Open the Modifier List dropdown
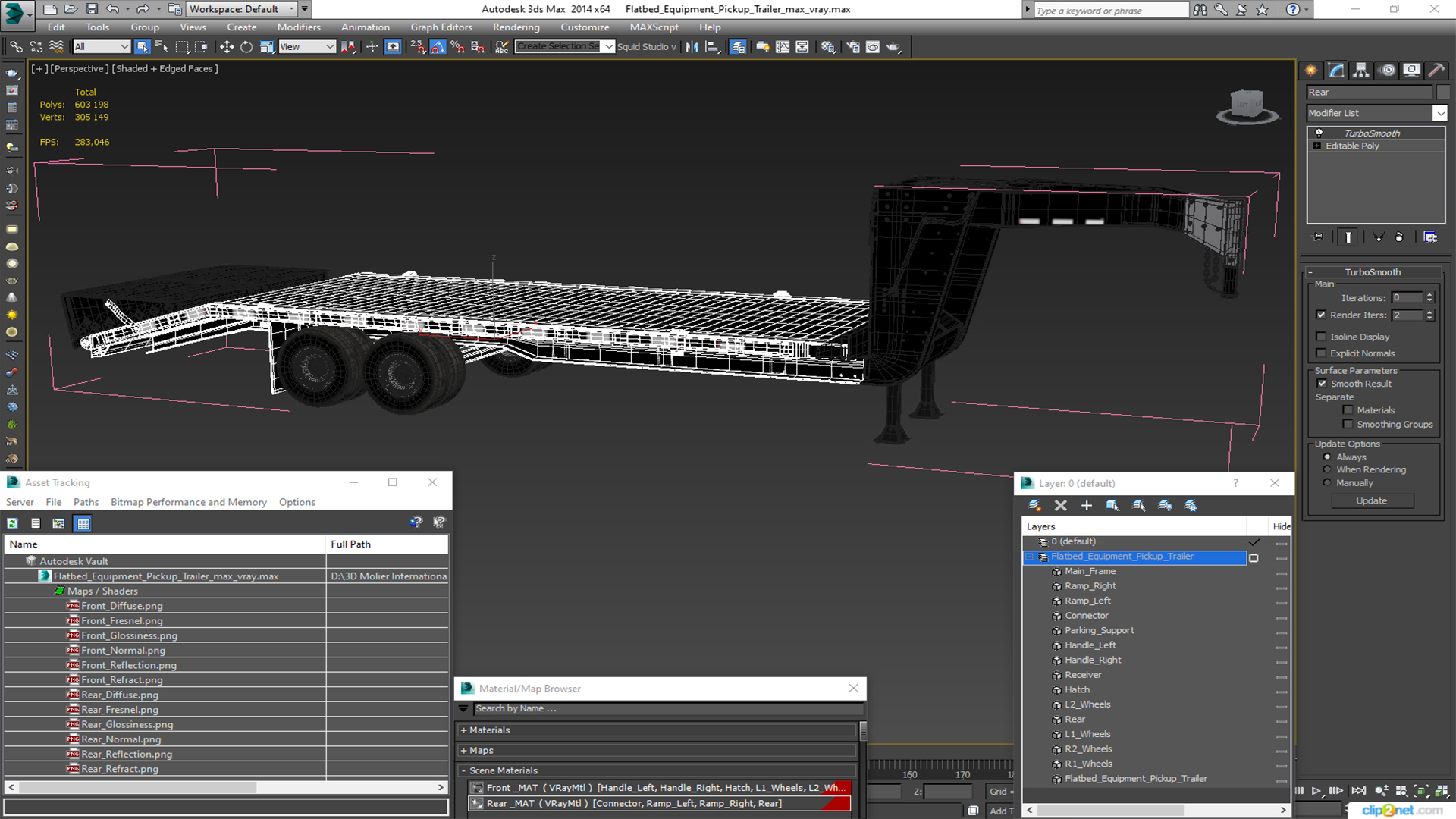 [1376, 113]
